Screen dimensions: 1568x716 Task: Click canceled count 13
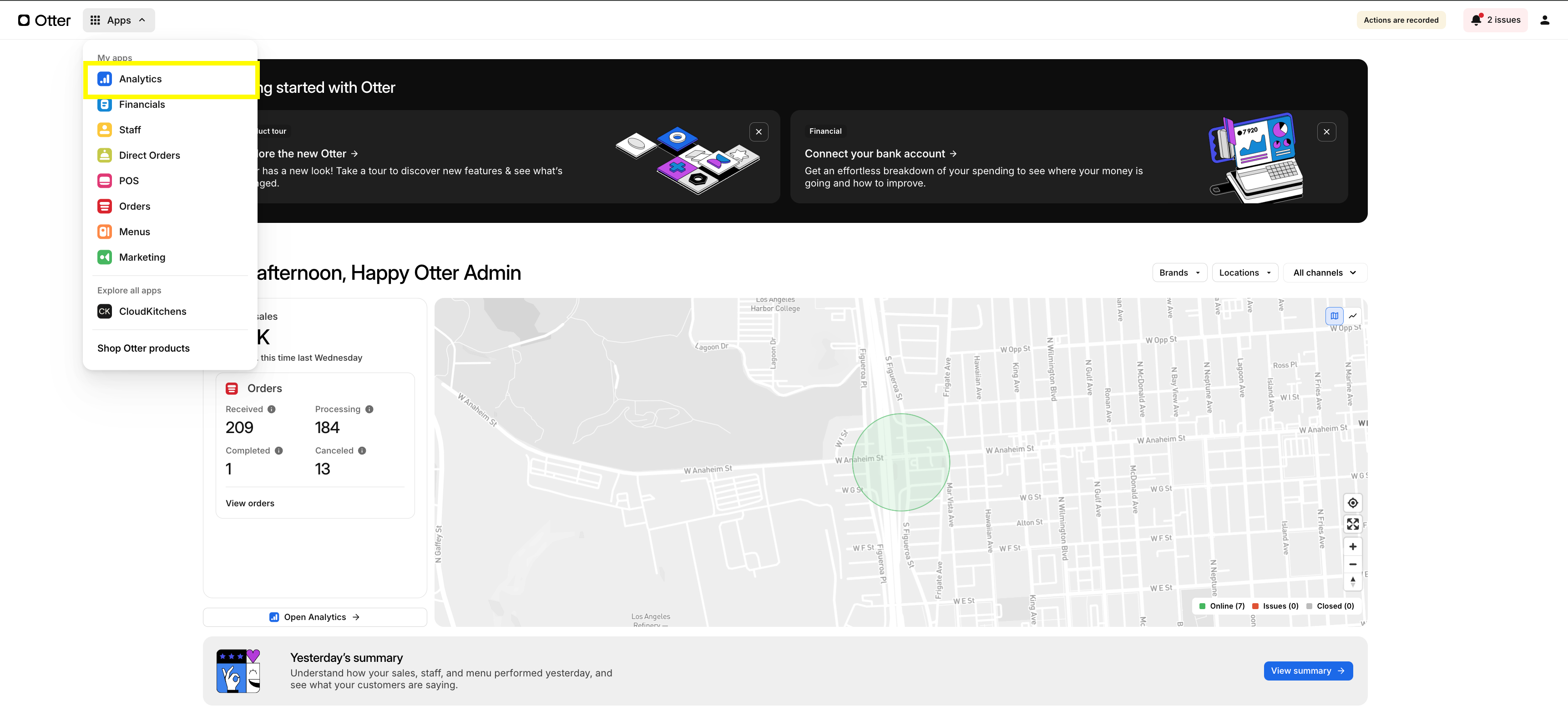(x=322, y=469)
